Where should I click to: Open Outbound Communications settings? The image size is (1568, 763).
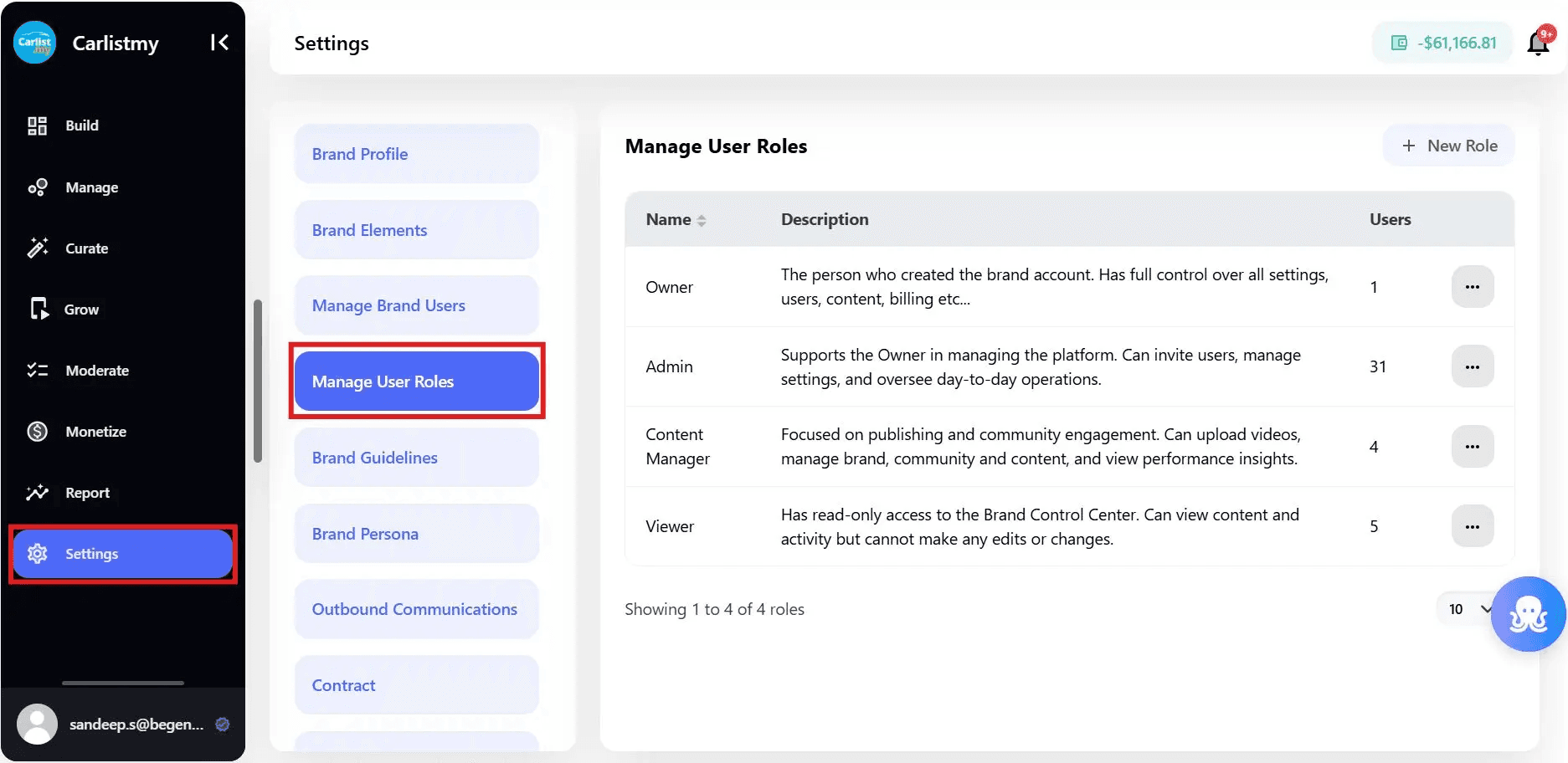point(417,609)
